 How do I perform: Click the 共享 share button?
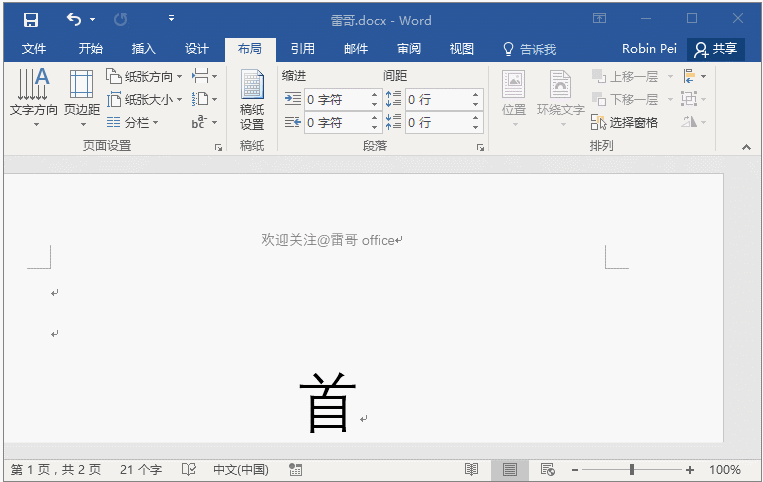pyautogui.click(x=715, y=49)
